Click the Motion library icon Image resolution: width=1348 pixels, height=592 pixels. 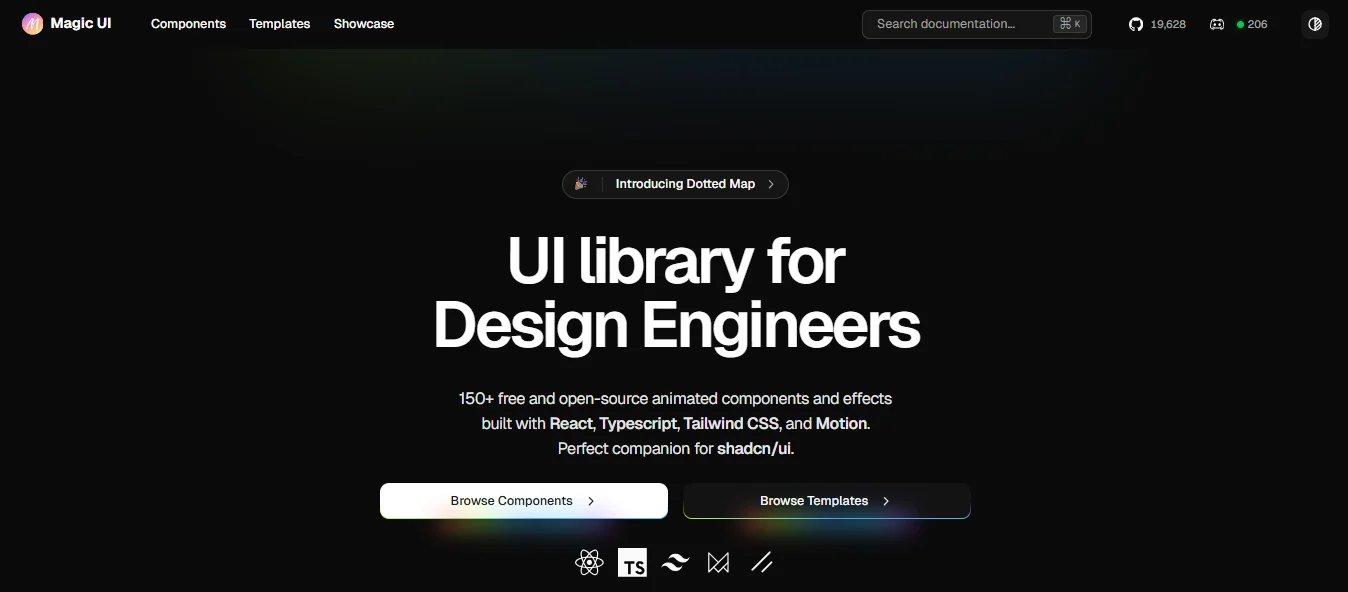click(x=718, y=562)
